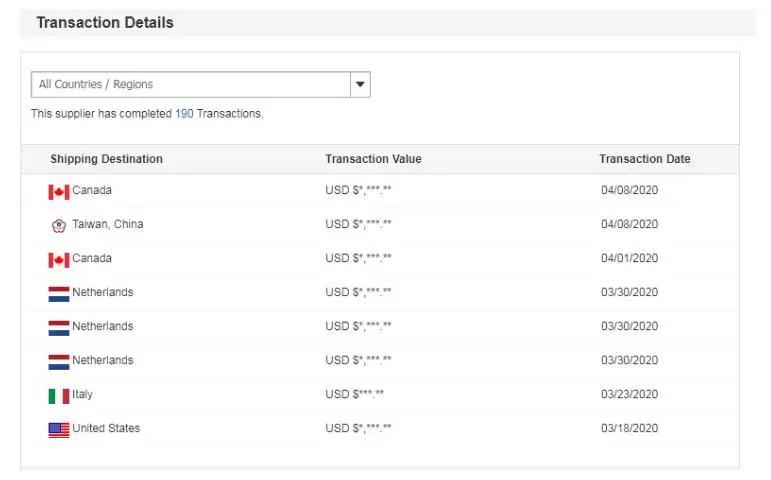Click the Transaction Value column header
This screenshot has width=771, height=480.
pos(373,159)
